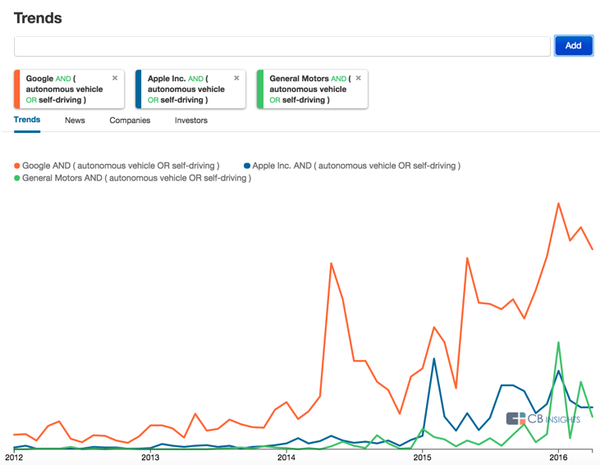Remove the Apple Inc. search term chip
600x465 pixels.
pyautogui.click(x=236, y=78)
